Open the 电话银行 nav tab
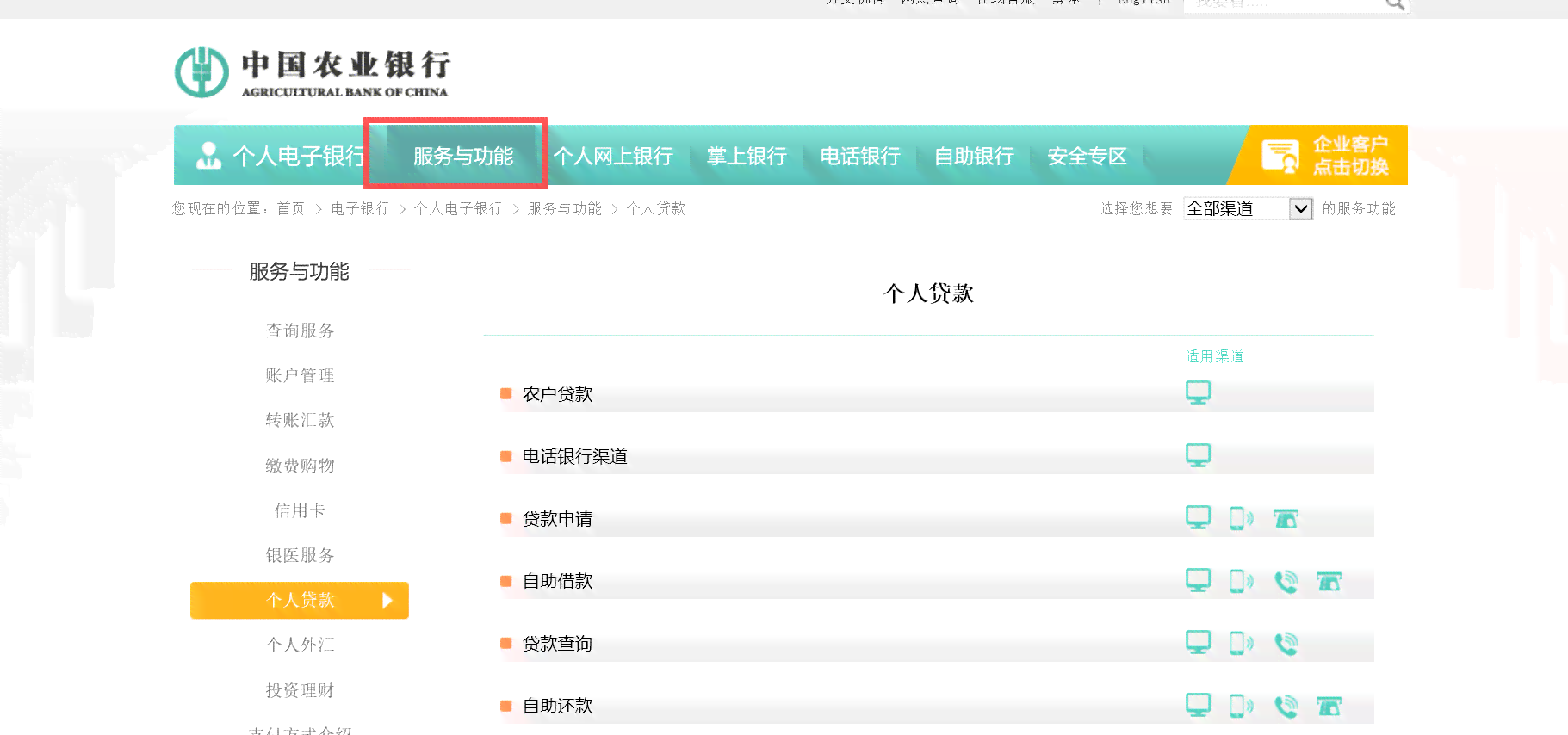Image resolution: width=1568 pixels, height=735 pixels. point(860,156)
